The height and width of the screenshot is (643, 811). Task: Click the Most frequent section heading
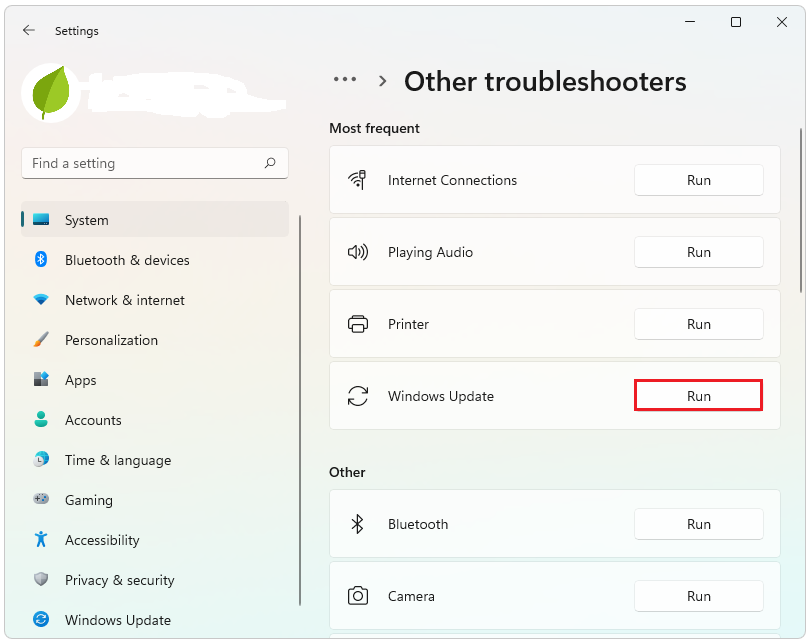374,128
